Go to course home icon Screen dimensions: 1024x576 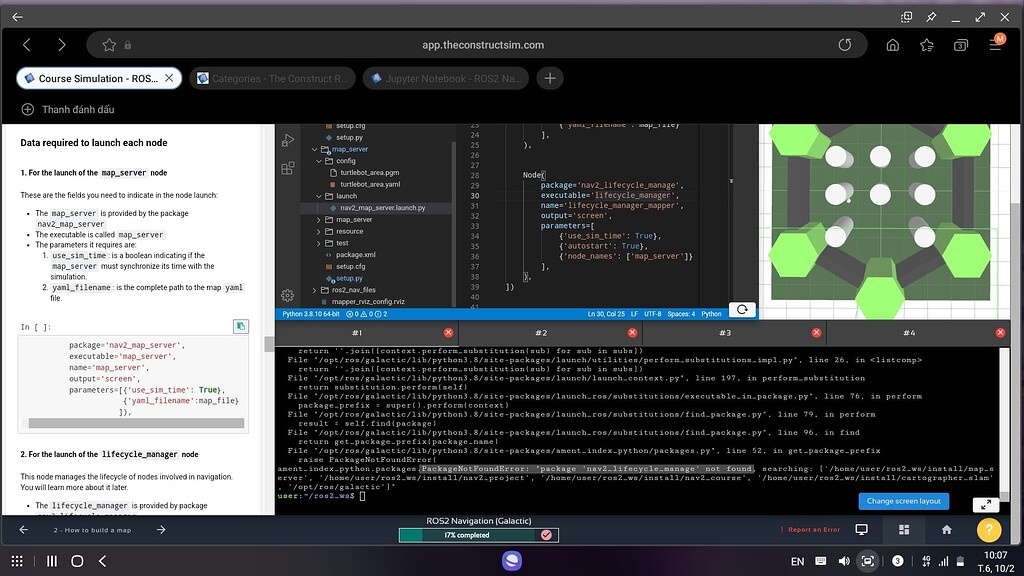pos(946,530)
